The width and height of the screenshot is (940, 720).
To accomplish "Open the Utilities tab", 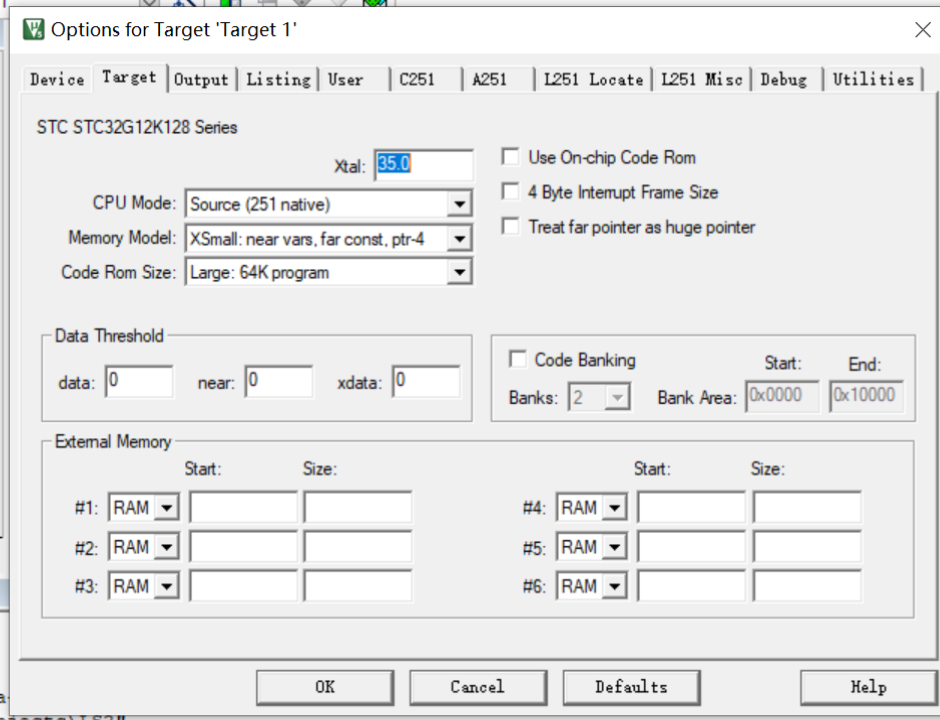I will point(873,80).
